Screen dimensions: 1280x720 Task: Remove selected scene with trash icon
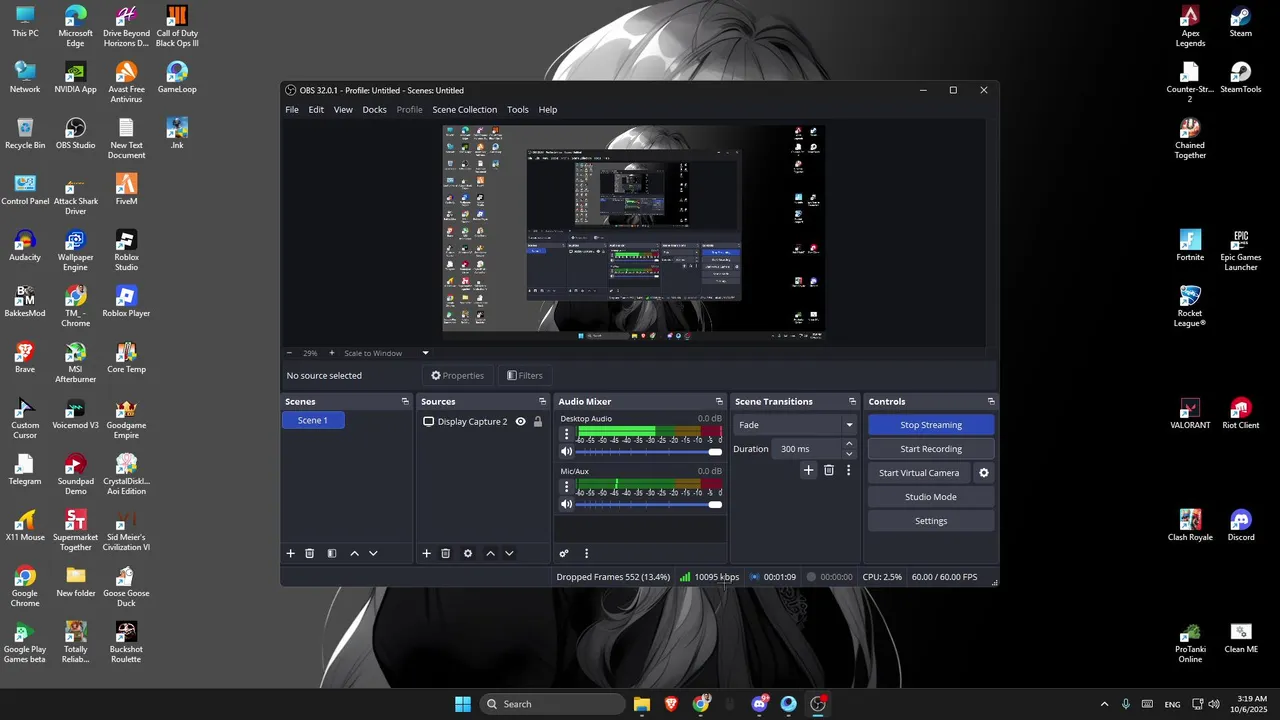310,553
